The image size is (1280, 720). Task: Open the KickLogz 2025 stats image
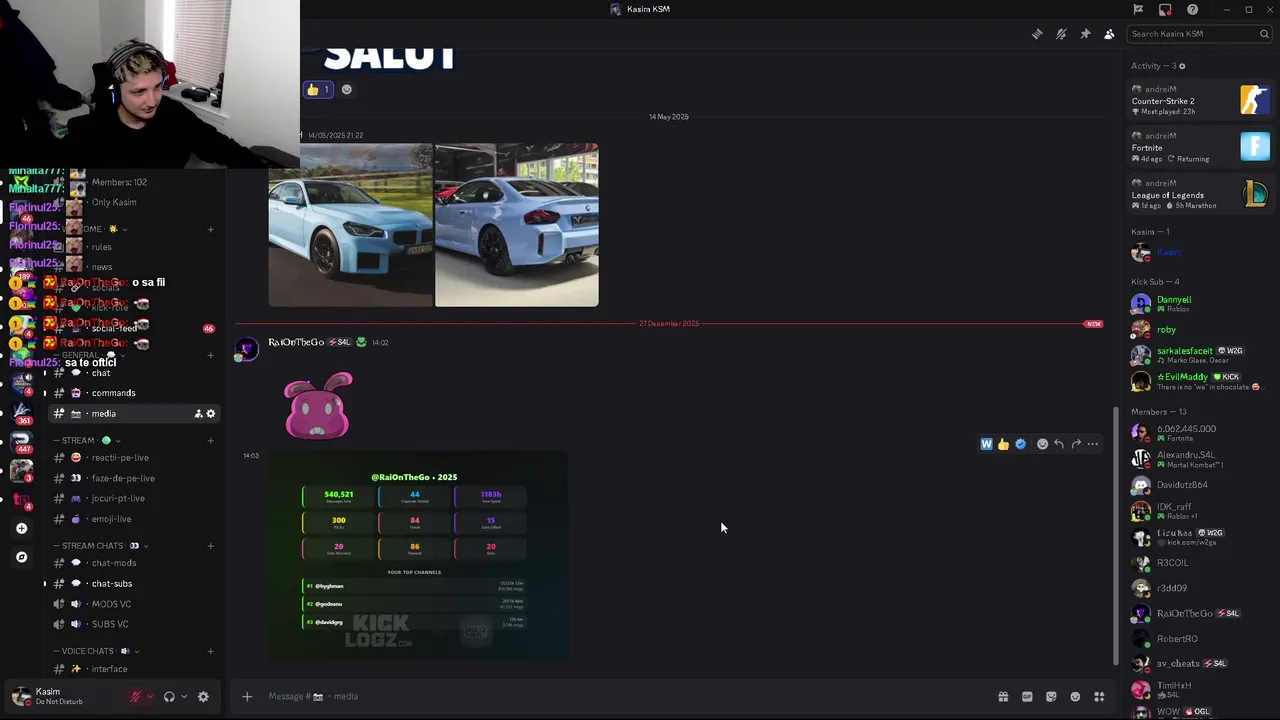418,556
